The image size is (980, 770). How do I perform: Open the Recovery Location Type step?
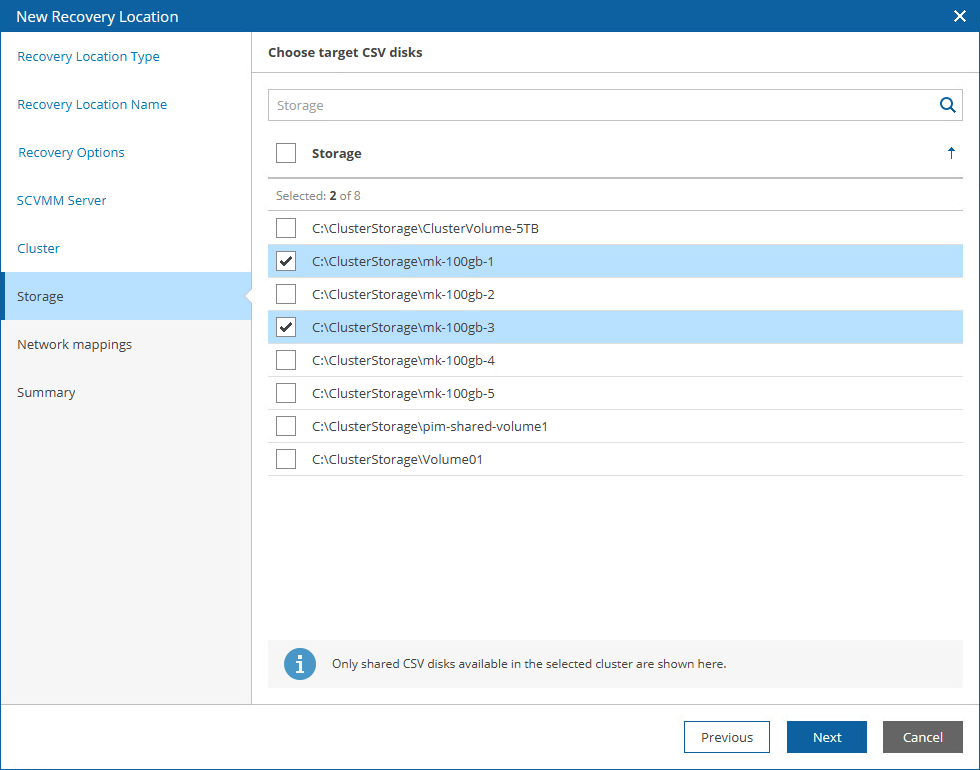pyautogui.click(x=88, y=56)
